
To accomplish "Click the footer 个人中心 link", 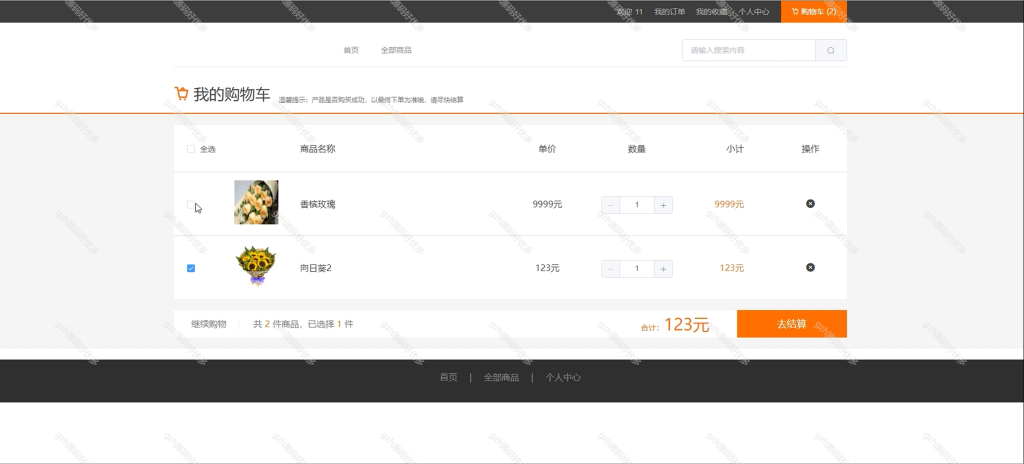I will [x=563, y=377].
